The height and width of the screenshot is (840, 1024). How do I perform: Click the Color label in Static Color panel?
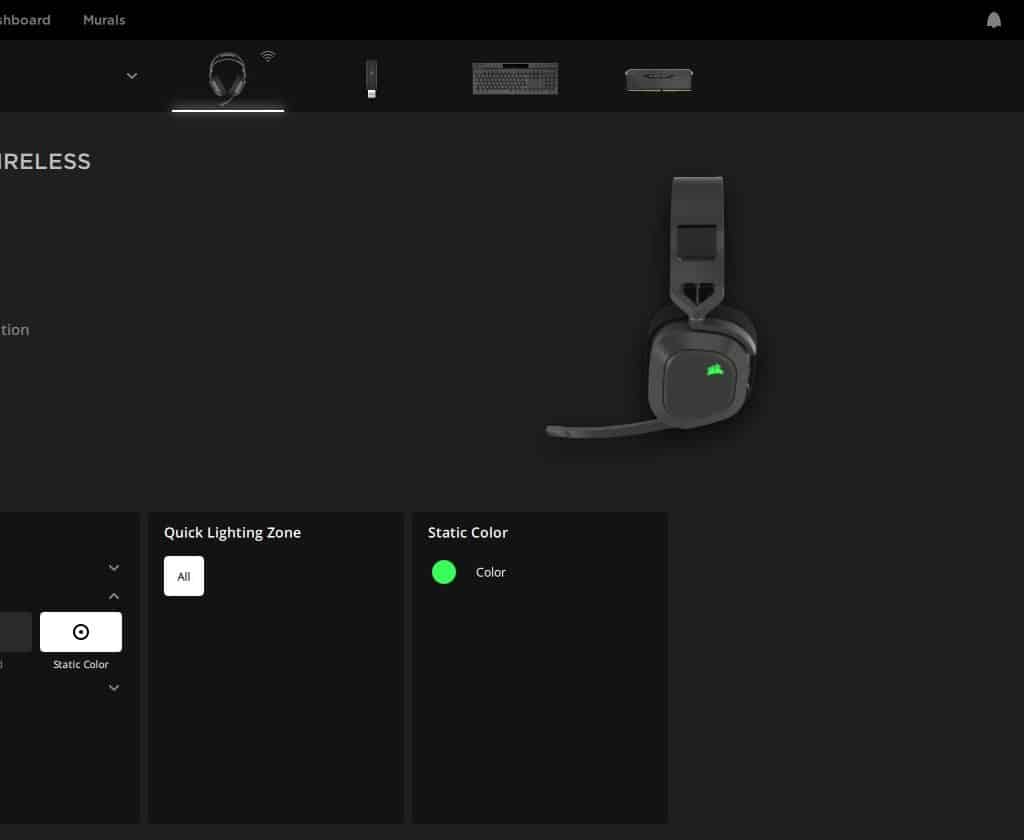(490, 572)
